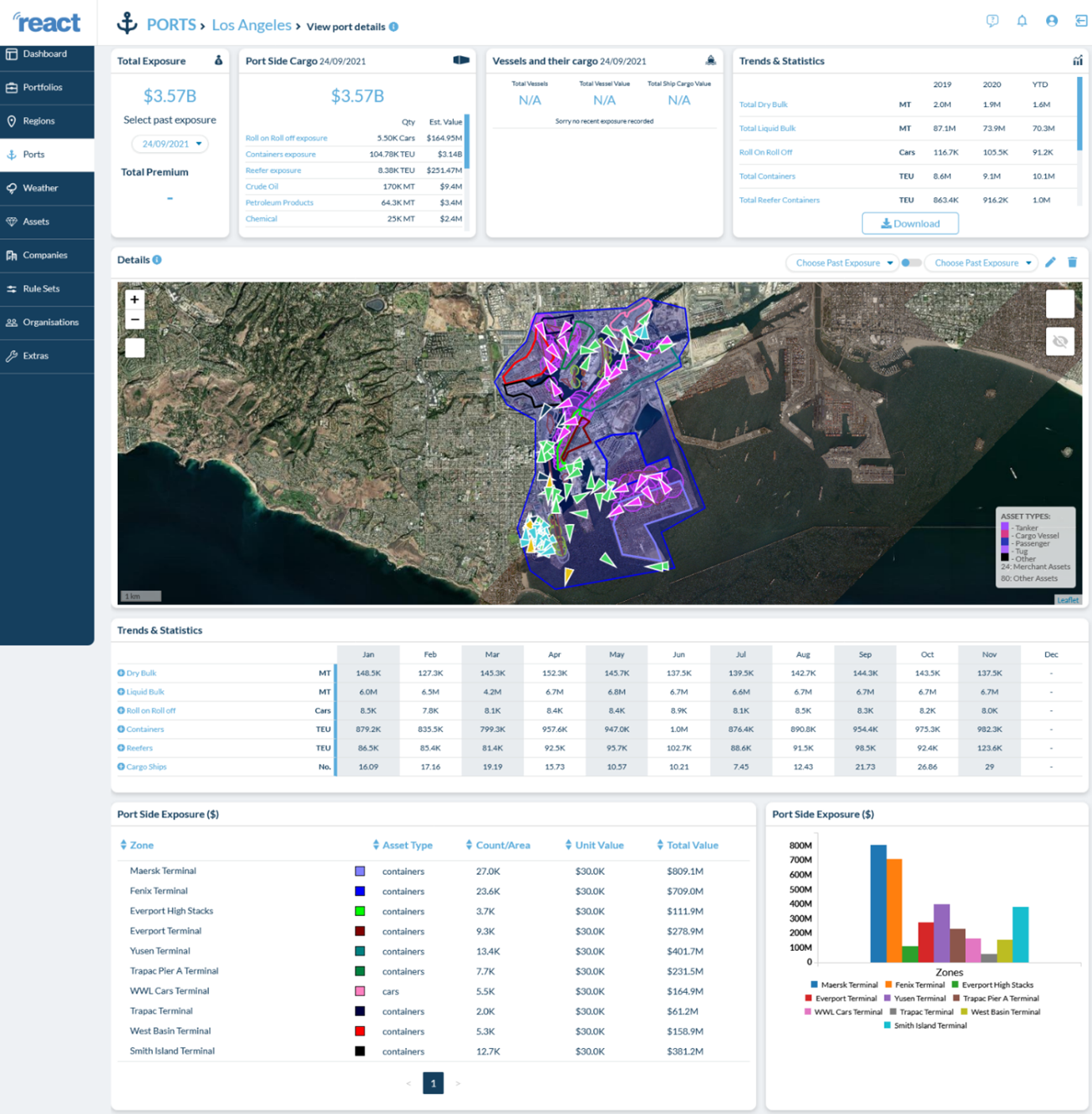Toggle map visibility eye-slash button
This screenshot has height=1114, width=1092.
click(x=1060, y=342)
